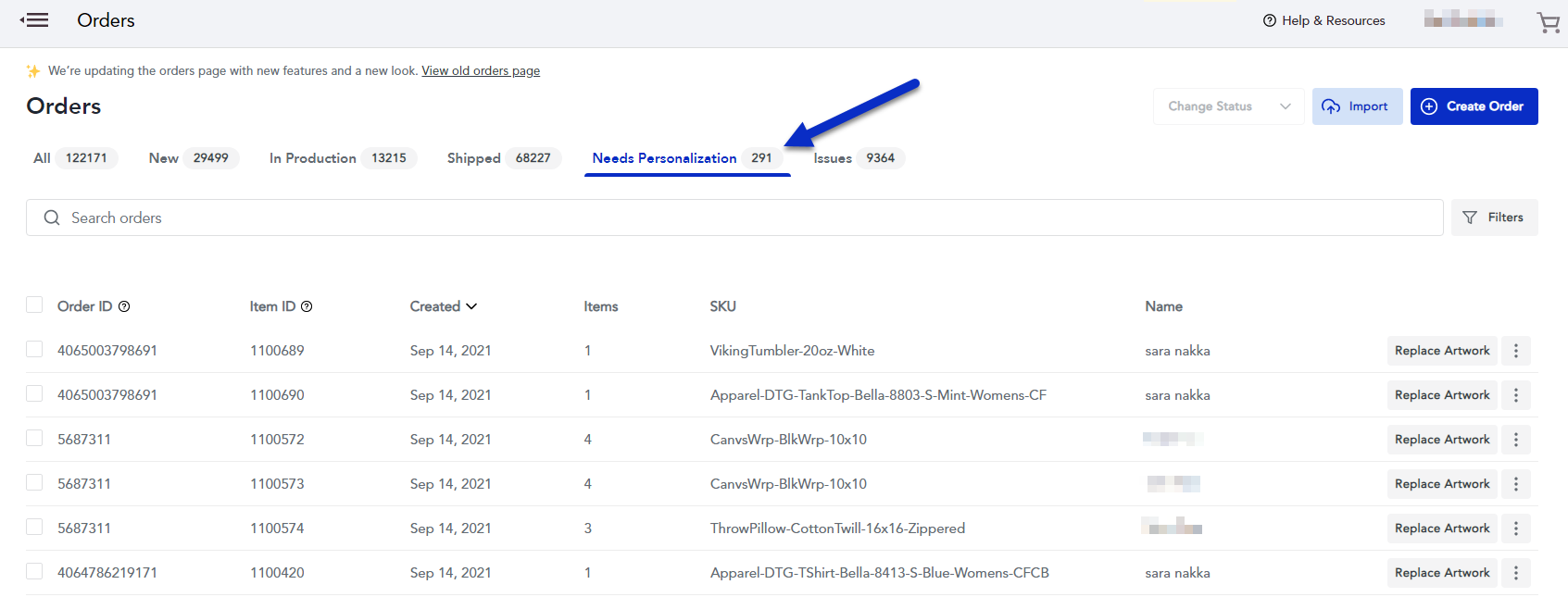Click the Item ID help icon

click(x=307, y=306)
